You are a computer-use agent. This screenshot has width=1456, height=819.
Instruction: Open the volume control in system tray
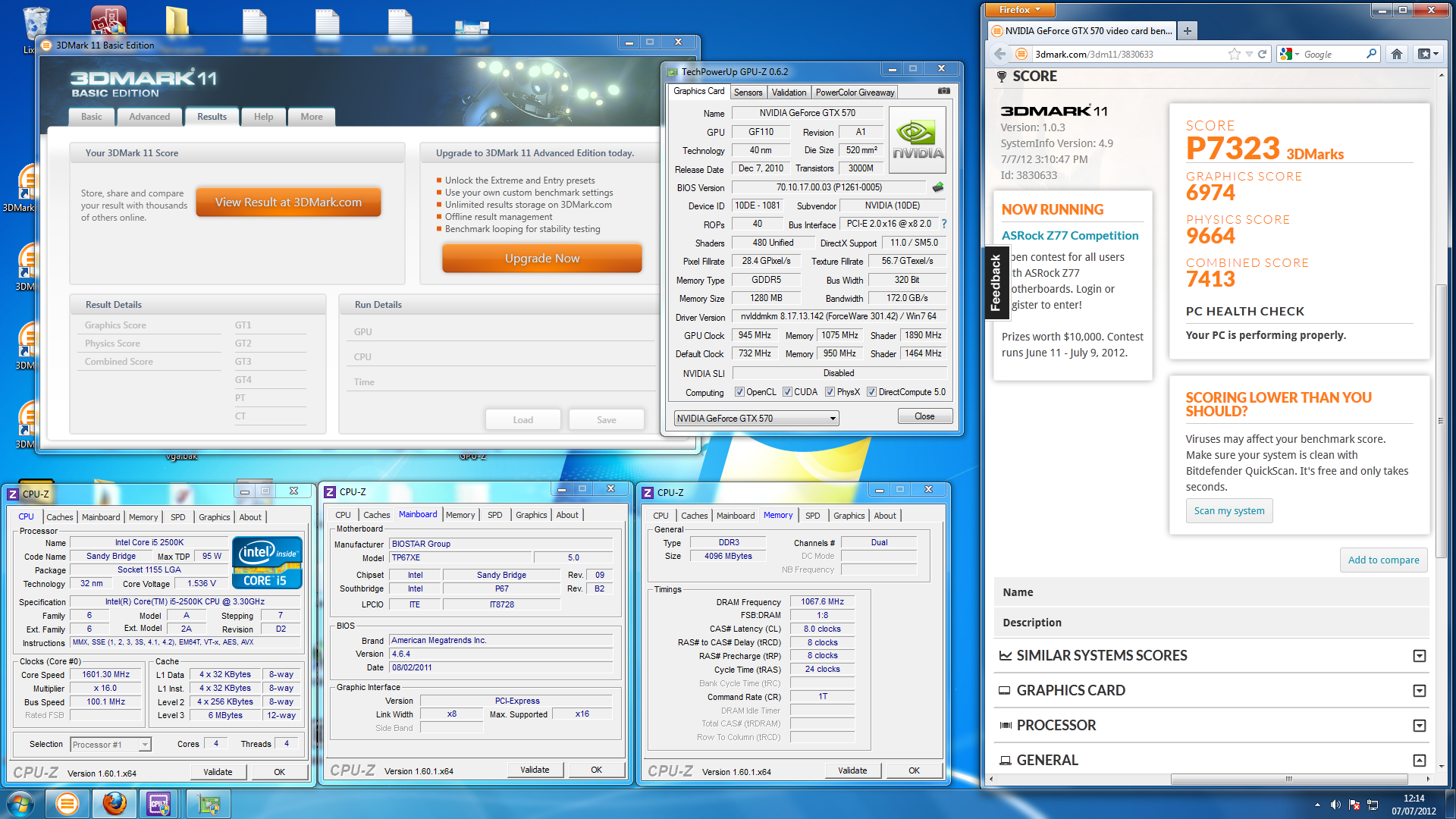click(x=1335, y=805)
